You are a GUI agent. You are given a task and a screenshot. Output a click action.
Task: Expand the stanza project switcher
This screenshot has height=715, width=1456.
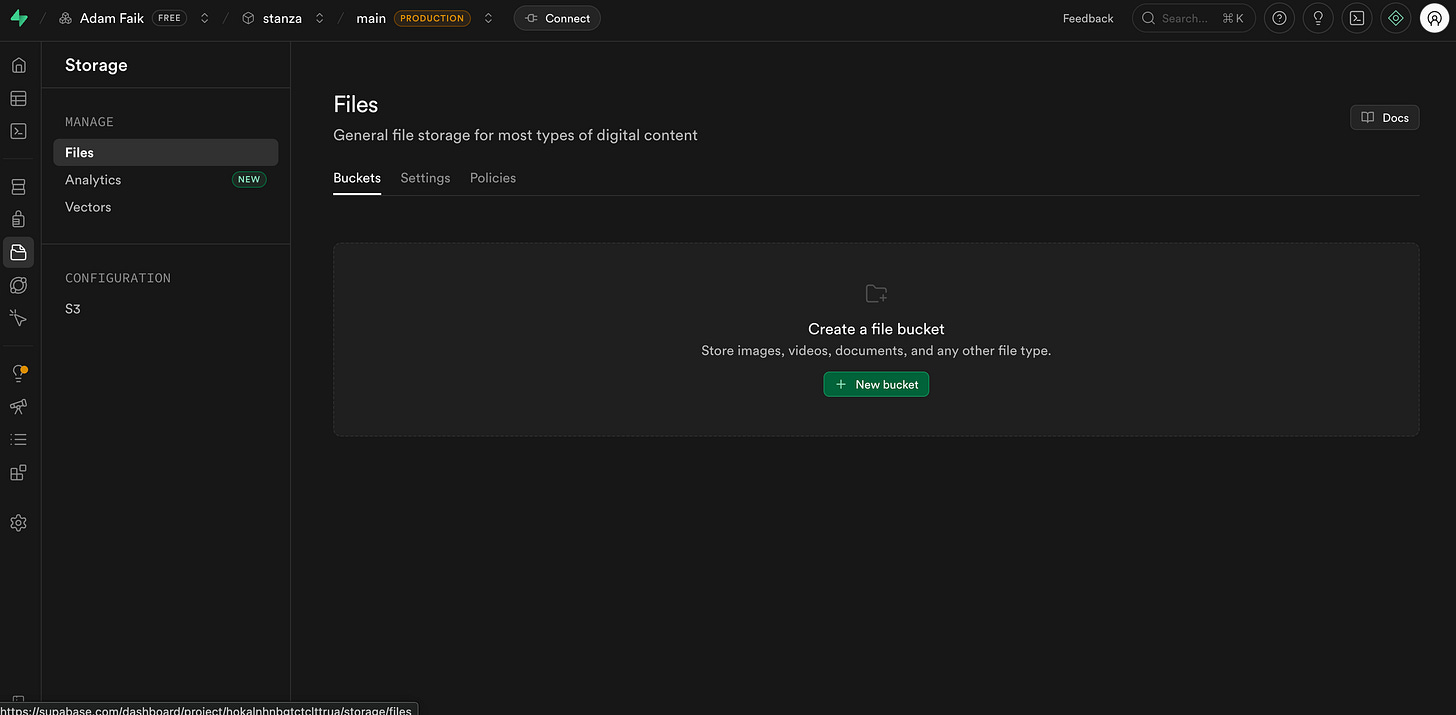pyautogui.click(x=320, y=18)
